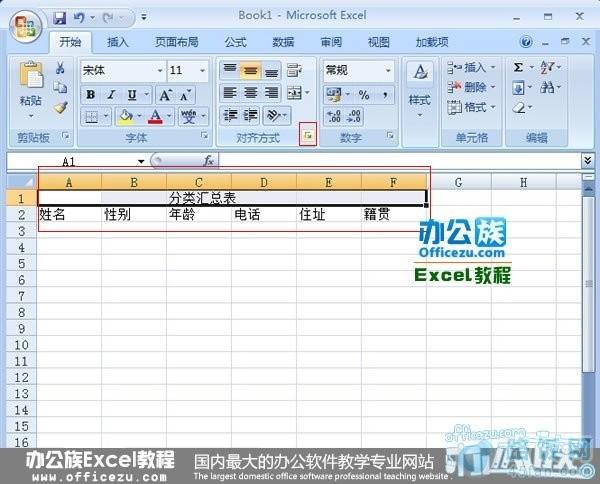This screenshot has width=600, height=484.
Task: Open the 公式 tab
Action: coord(235,42)
